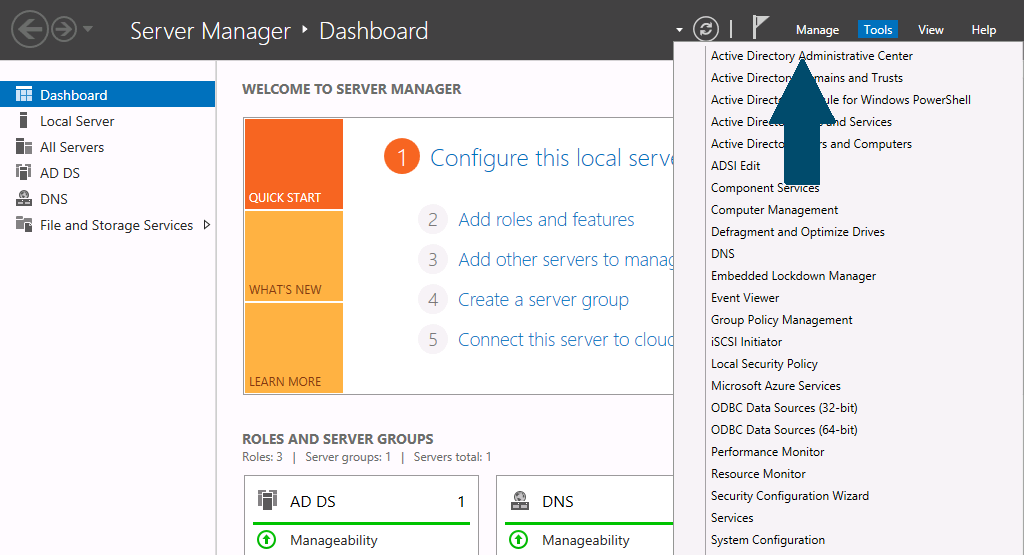Click Add roles and features link
1025x555 pixels.
[x=546, y=220]
